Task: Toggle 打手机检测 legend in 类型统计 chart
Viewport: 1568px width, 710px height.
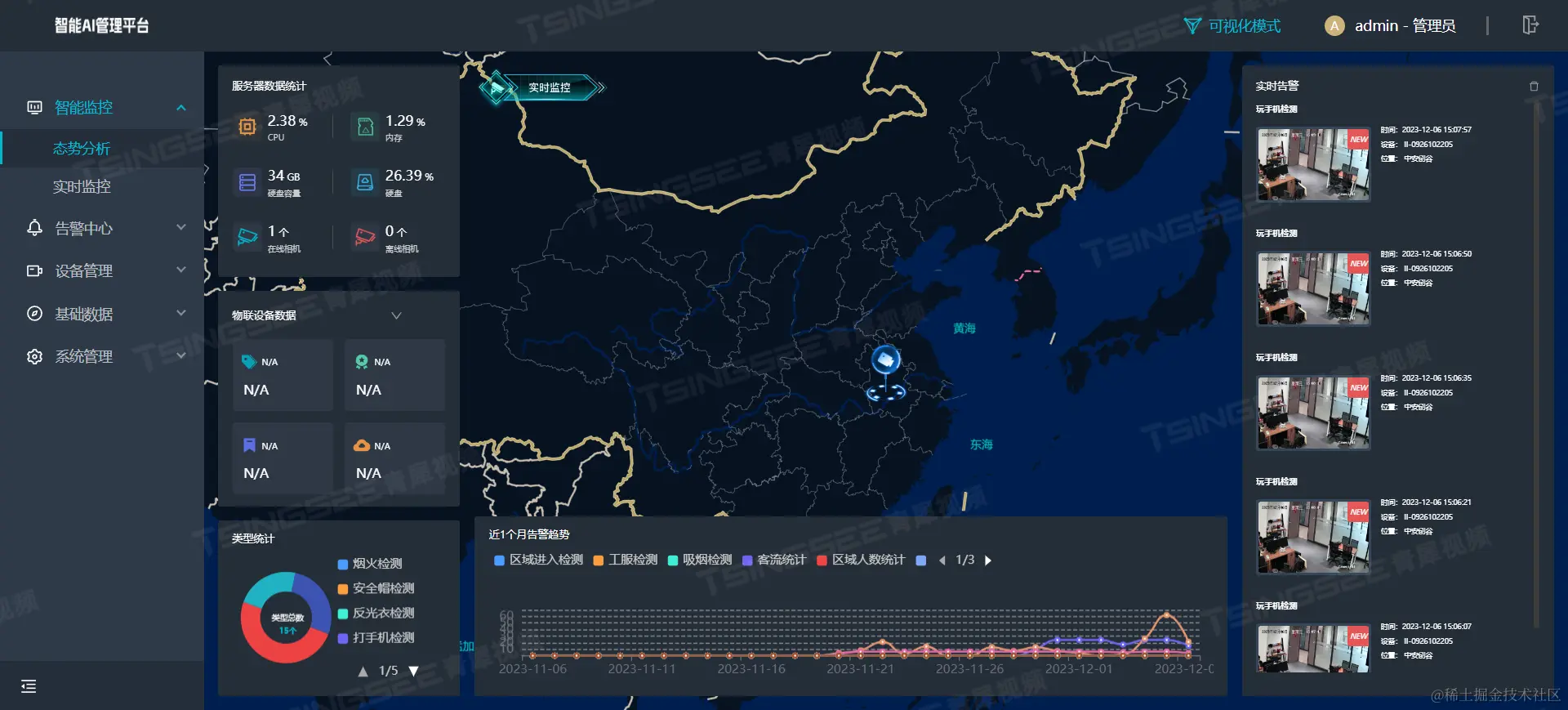Action: coord(376,637)
